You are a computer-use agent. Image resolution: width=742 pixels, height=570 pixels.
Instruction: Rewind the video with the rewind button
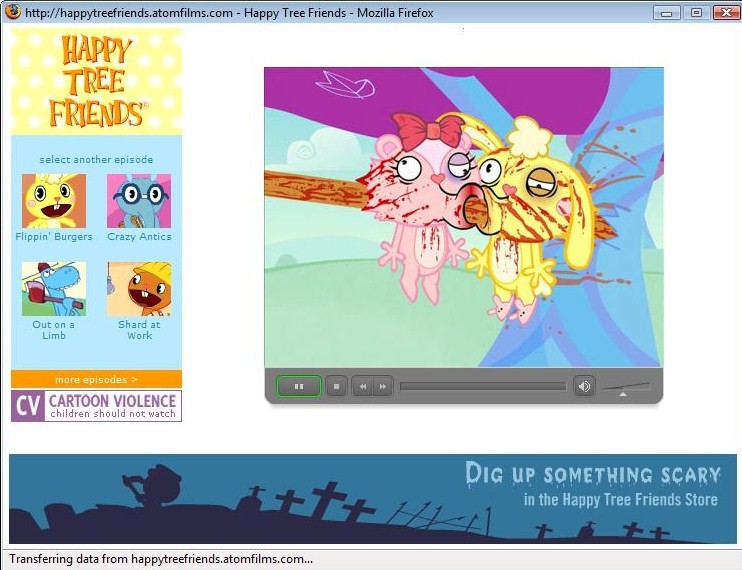[363, 386]
